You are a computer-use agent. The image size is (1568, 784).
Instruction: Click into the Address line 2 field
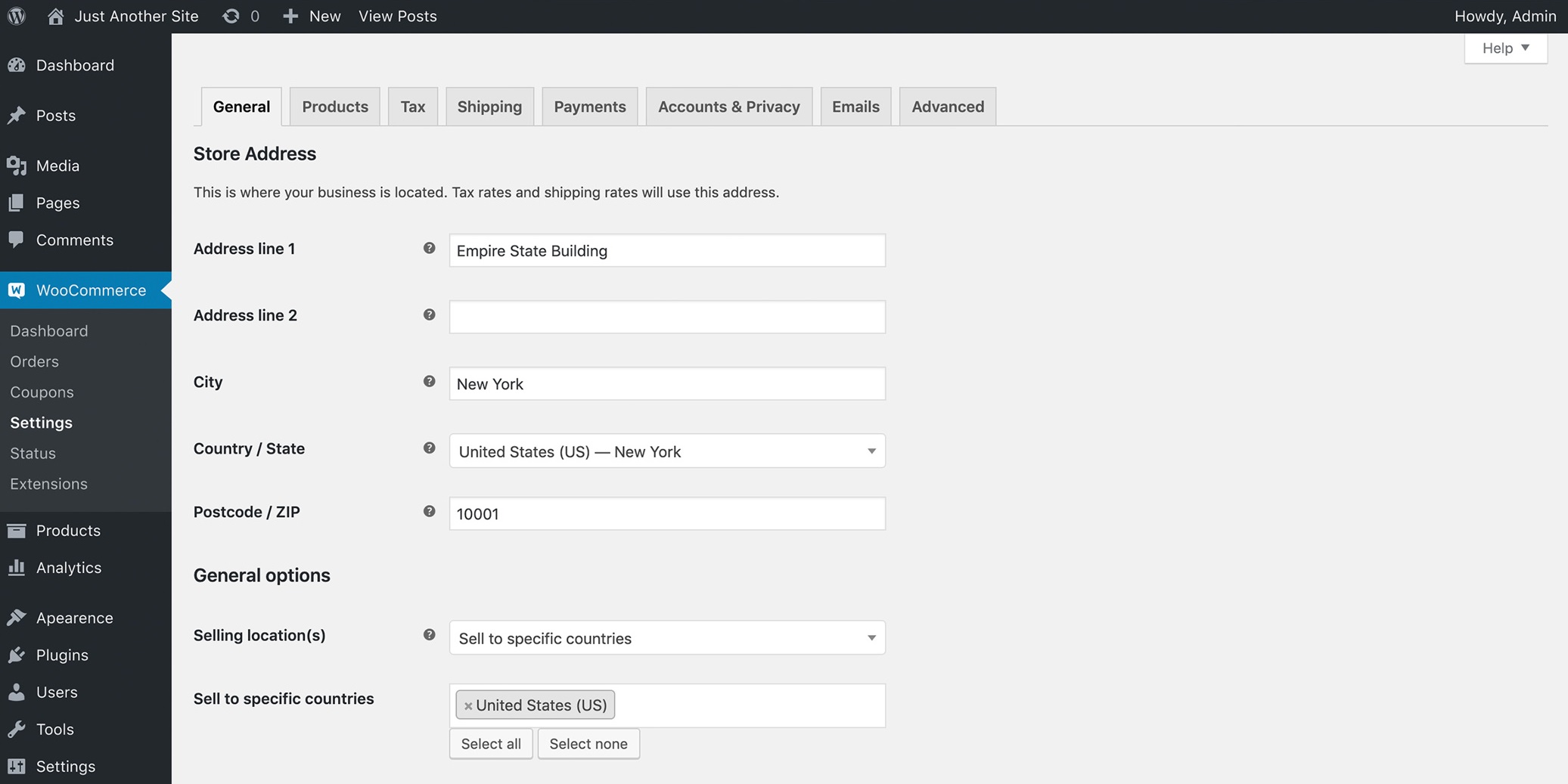(666, 317)
